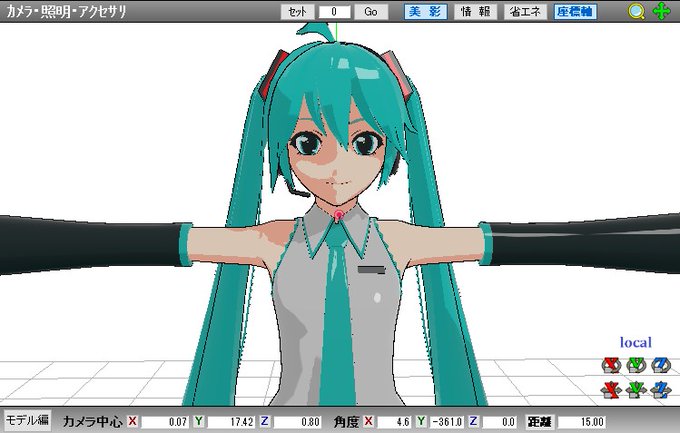Toggle the 座標軸 coordinate axis button
This screenshot has width=680, height=433.
tap(575, 12)
